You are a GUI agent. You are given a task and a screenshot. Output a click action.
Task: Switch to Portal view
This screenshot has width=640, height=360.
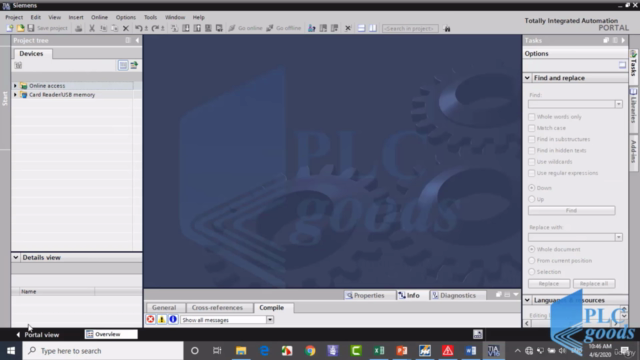point(38,335)
